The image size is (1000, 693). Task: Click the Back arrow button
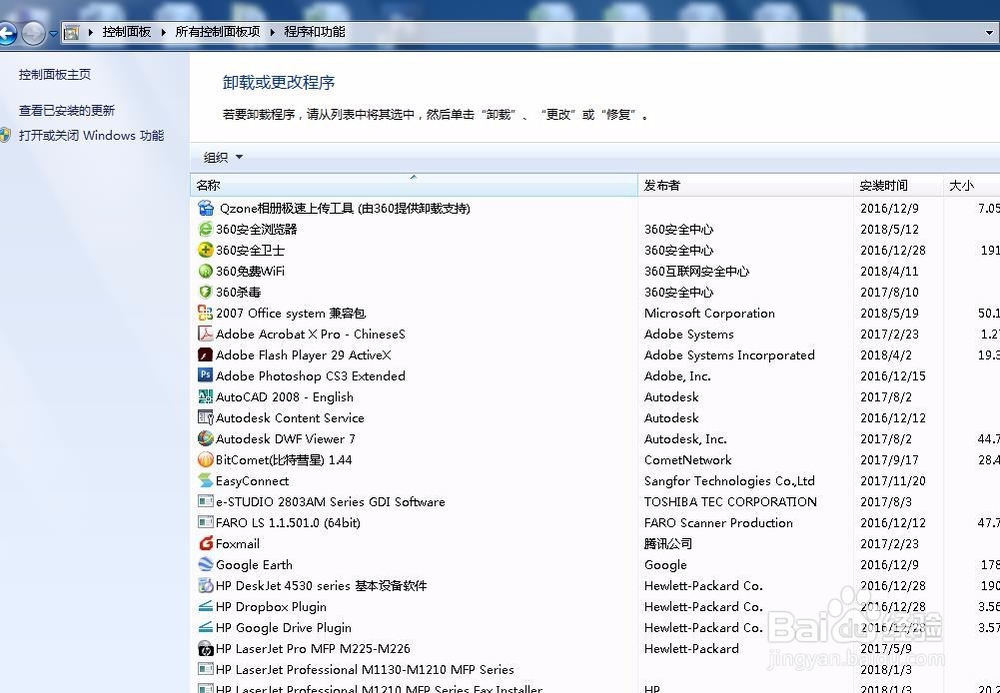tap(7, 33)
